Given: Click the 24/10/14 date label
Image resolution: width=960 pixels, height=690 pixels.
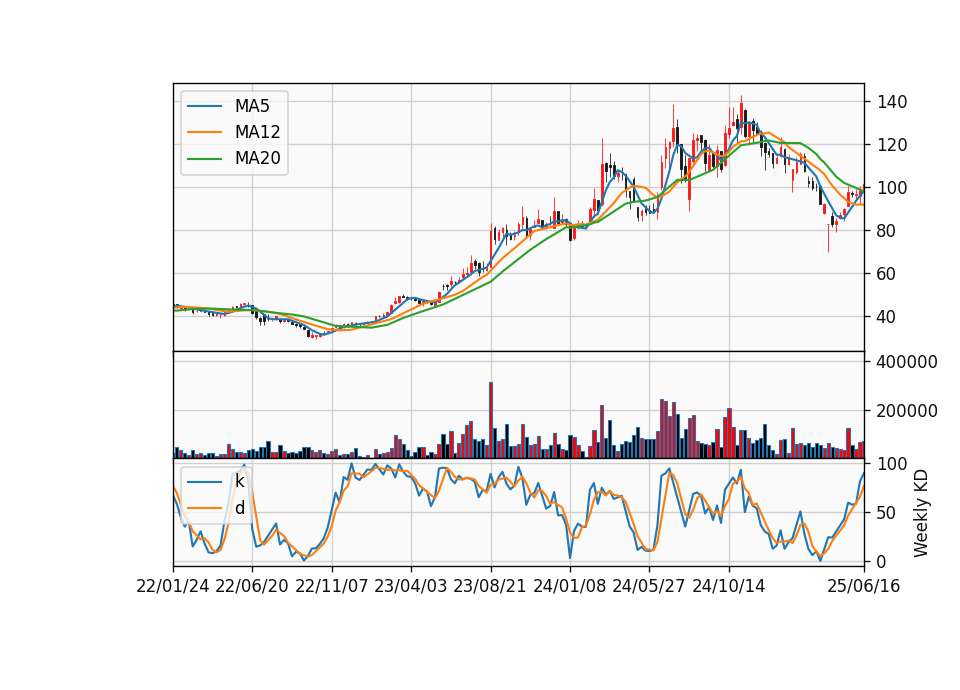Looking at the screenshot, I should [729, 586].
